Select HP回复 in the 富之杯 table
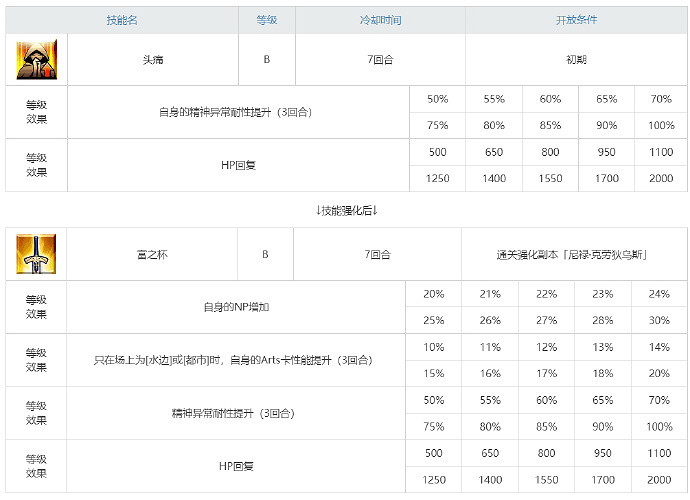The image size is (690, 500). 236,466
